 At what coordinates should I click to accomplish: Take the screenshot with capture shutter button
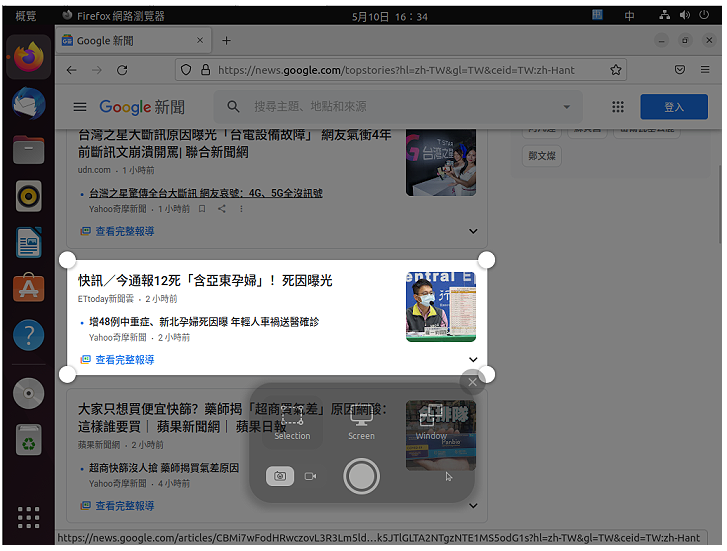click(361, 476)
